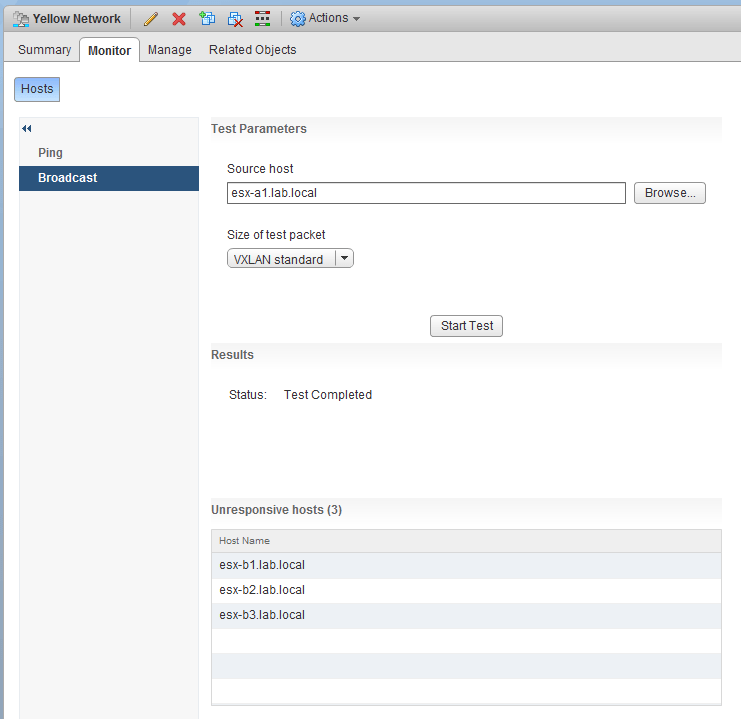The height and width of the screenshot is (719, 741).
Task: Switch to the Summary tab
Action: pyautogui.click(x=45, y=50)
